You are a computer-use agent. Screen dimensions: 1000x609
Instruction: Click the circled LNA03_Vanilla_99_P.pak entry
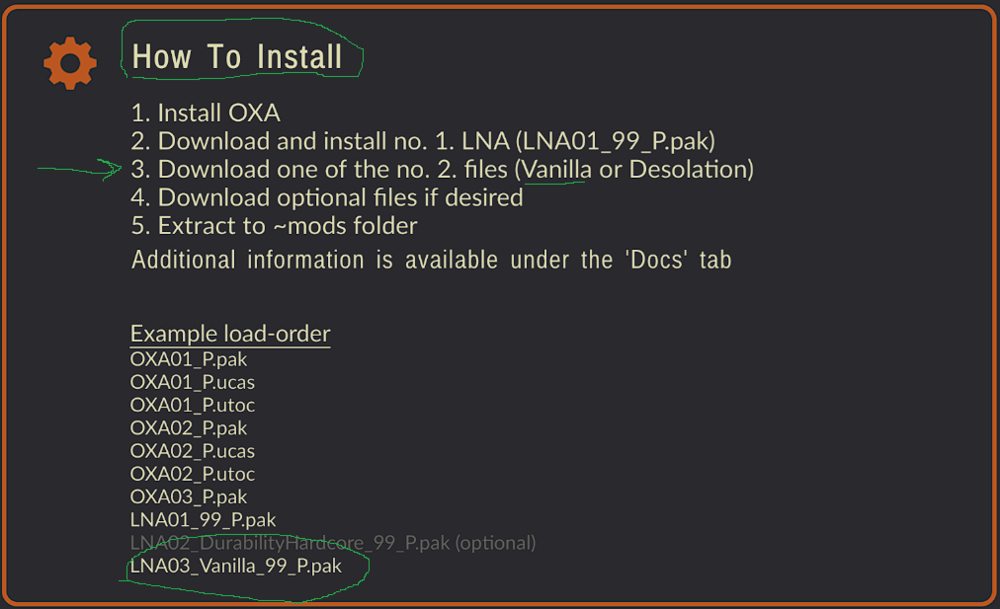[236, 567]
